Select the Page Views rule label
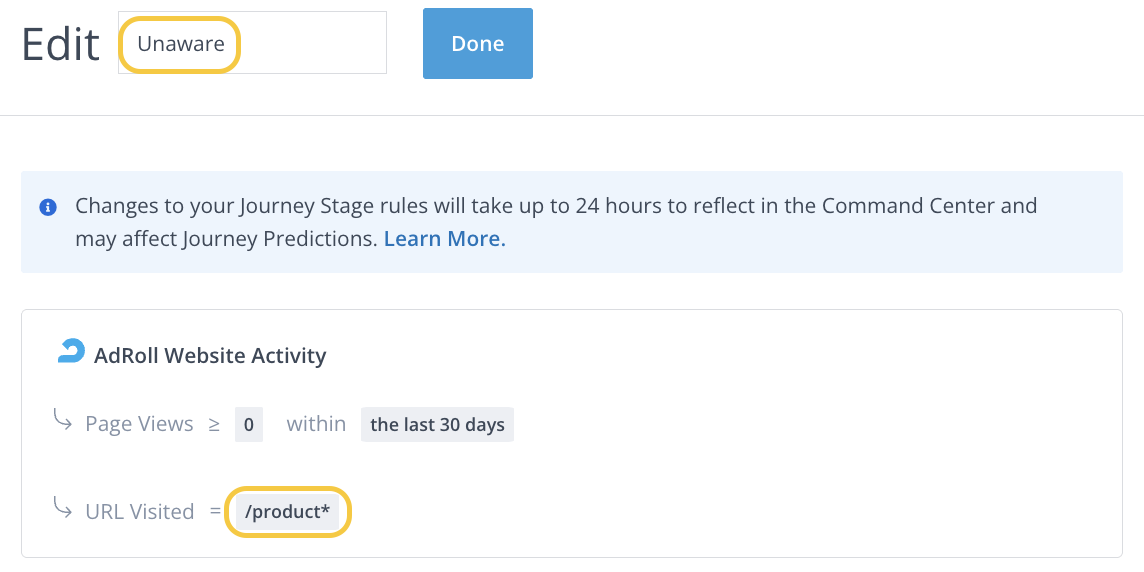The width and height of the screenshot is (1144, 572). [139, 424]
